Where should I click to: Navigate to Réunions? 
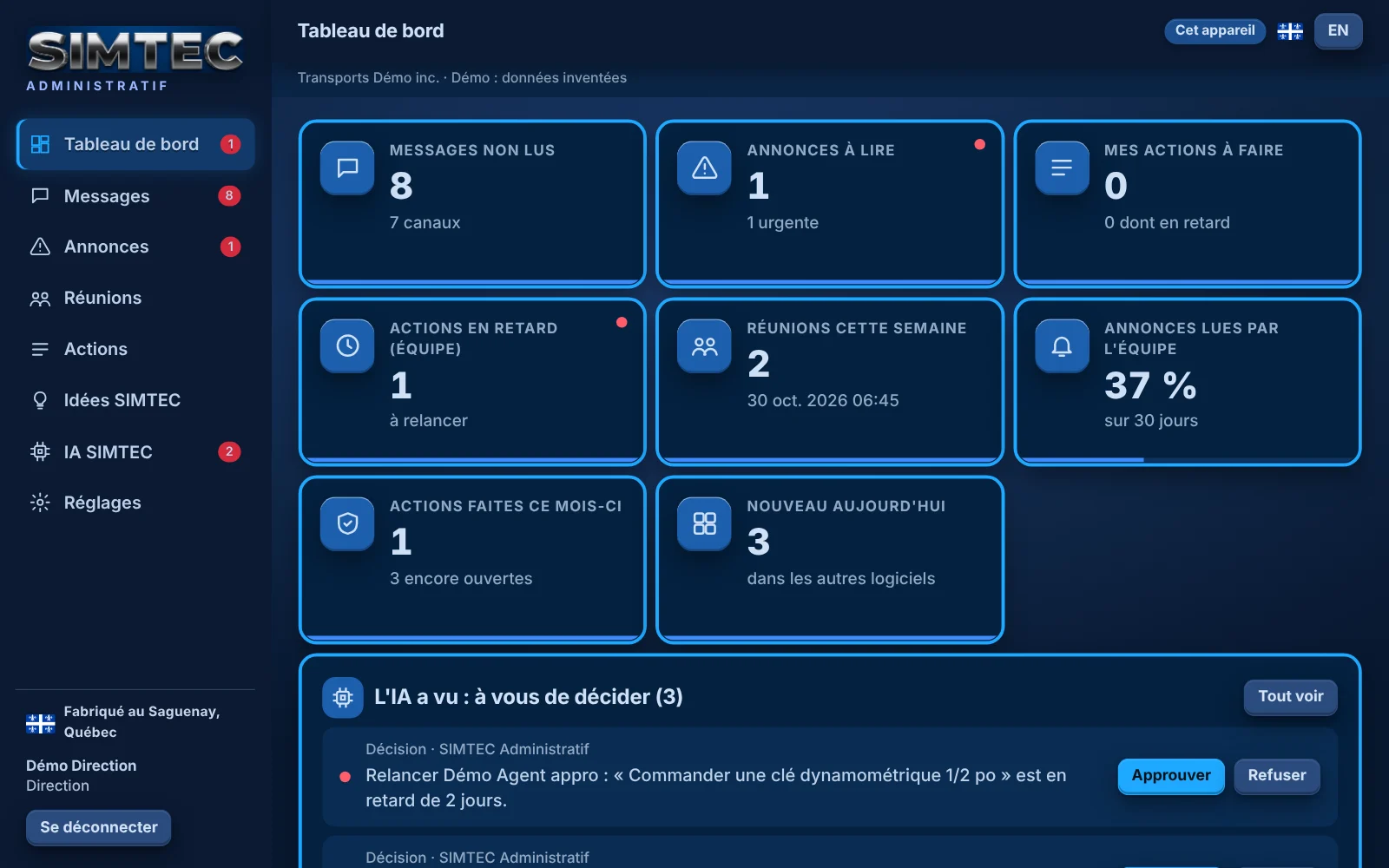click(x=135, y=299)
